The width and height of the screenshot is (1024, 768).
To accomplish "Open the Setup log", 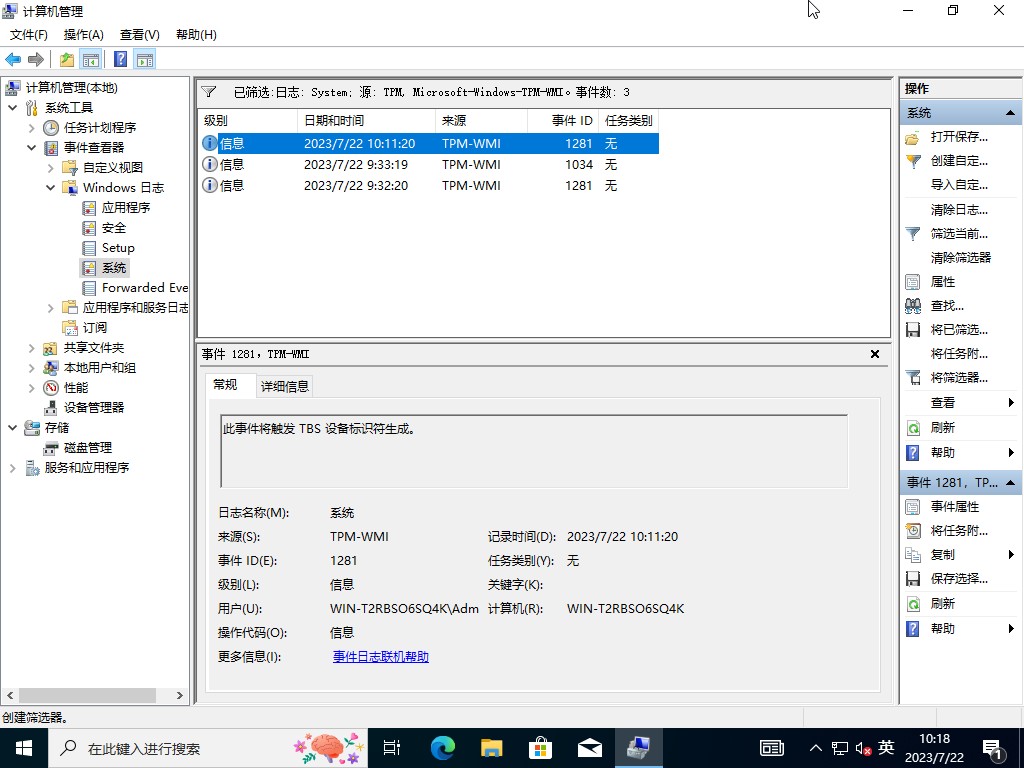I will click(x=118, y=248).
